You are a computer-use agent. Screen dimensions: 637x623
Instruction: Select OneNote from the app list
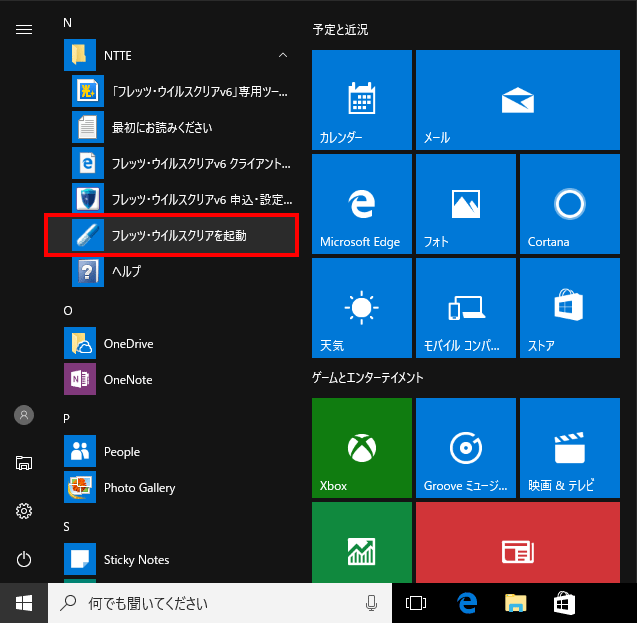click(128, 380)
